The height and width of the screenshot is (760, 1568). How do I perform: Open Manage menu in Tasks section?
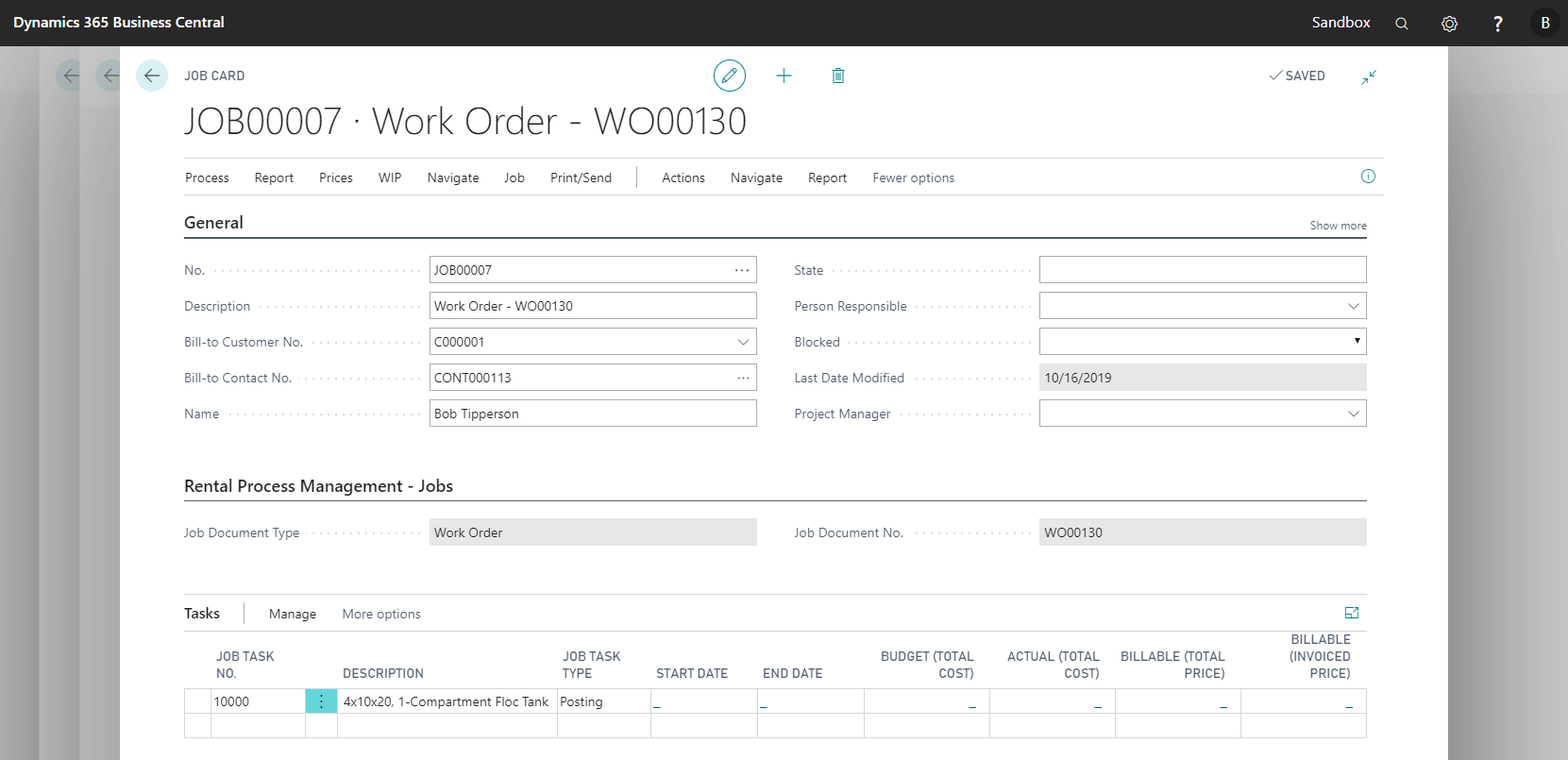pos(293,614)
